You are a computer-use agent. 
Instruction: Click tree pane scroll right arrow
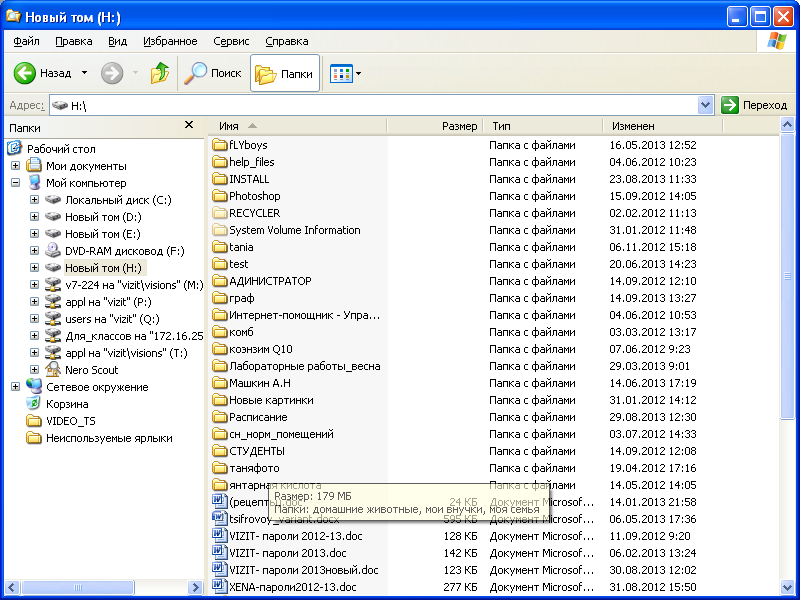coord(195,587)
